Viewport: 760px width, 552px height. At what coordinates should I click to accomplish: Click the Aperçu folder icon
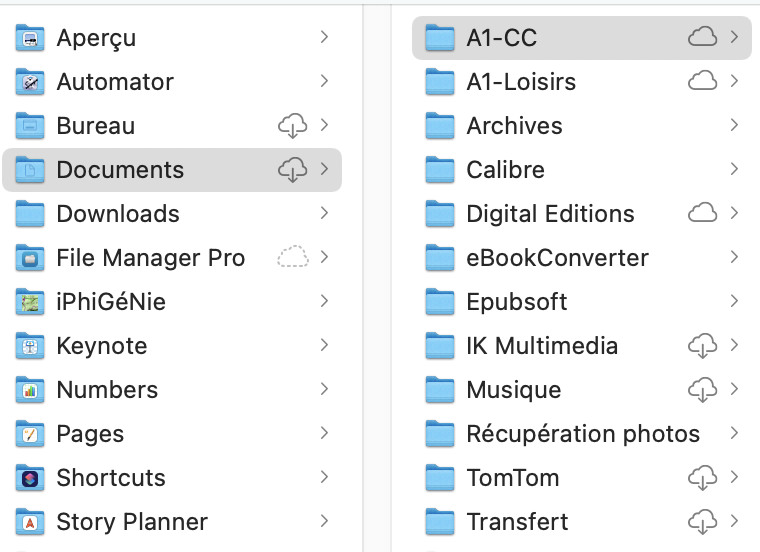tap(31, 38)
